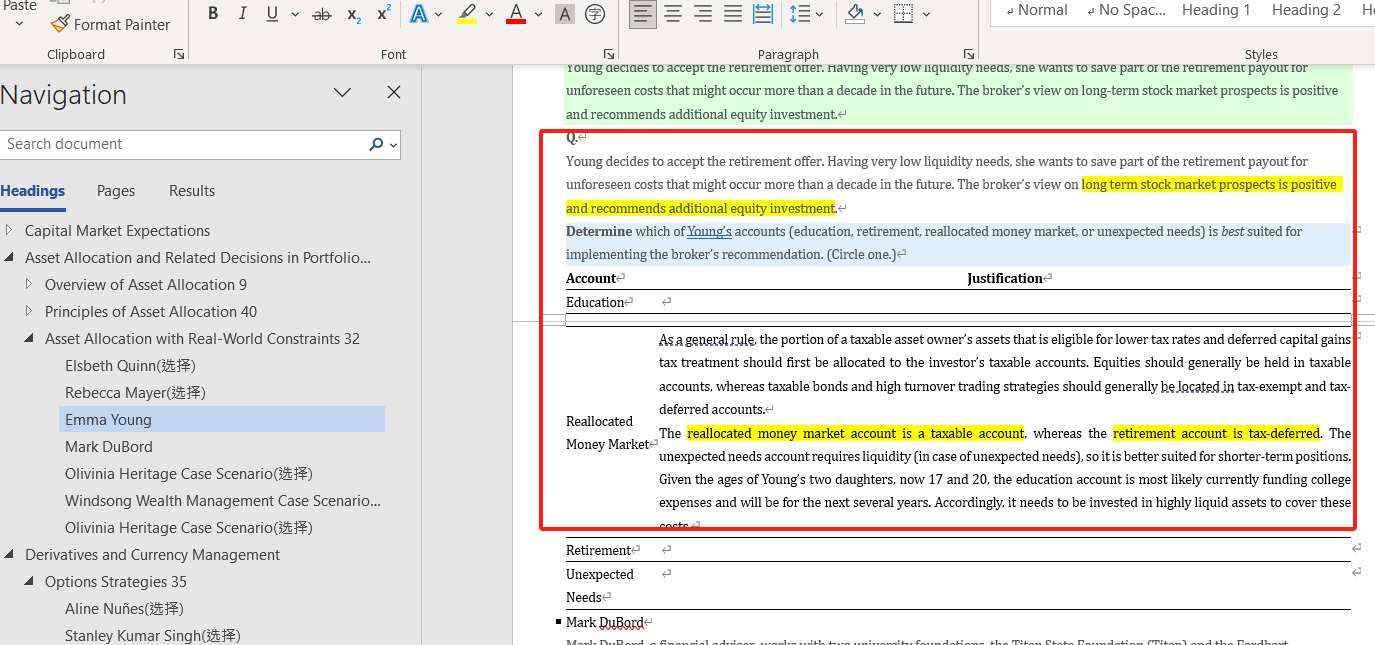Image resolution: width=1375 pixels, height=645 pixels.
Task: Go to the Mark DuBord heading
Action: coord(109,447)
